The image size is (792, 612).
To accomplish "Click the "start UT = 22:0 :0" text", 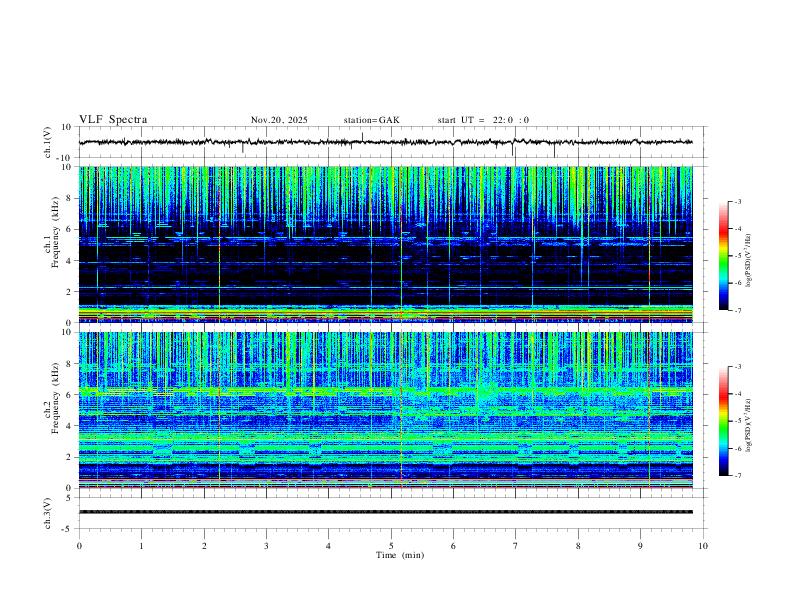I will click(483, 120).
